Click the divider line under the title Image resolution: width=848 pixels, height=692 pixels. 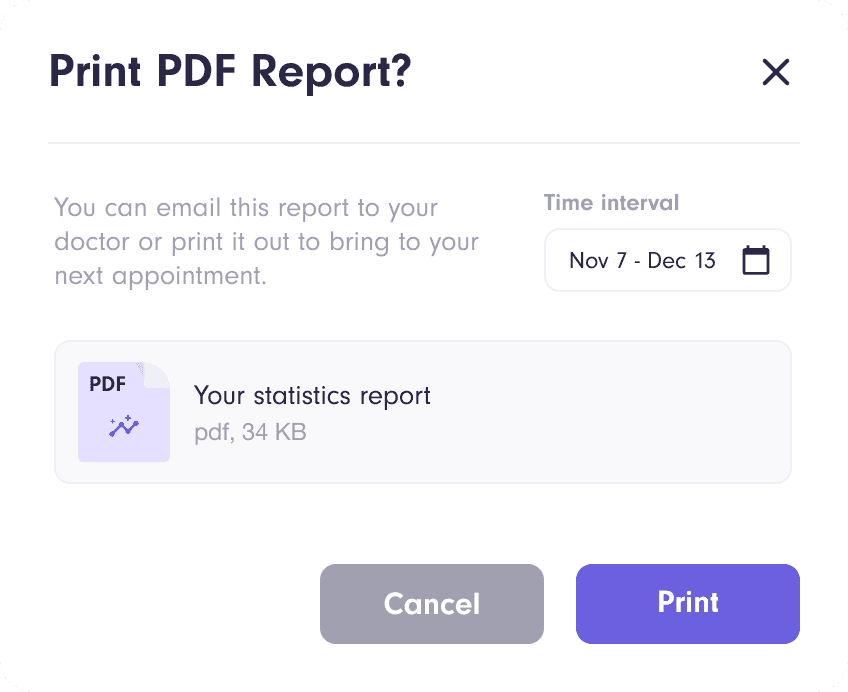pyautogui.click(x=424, y=143)
